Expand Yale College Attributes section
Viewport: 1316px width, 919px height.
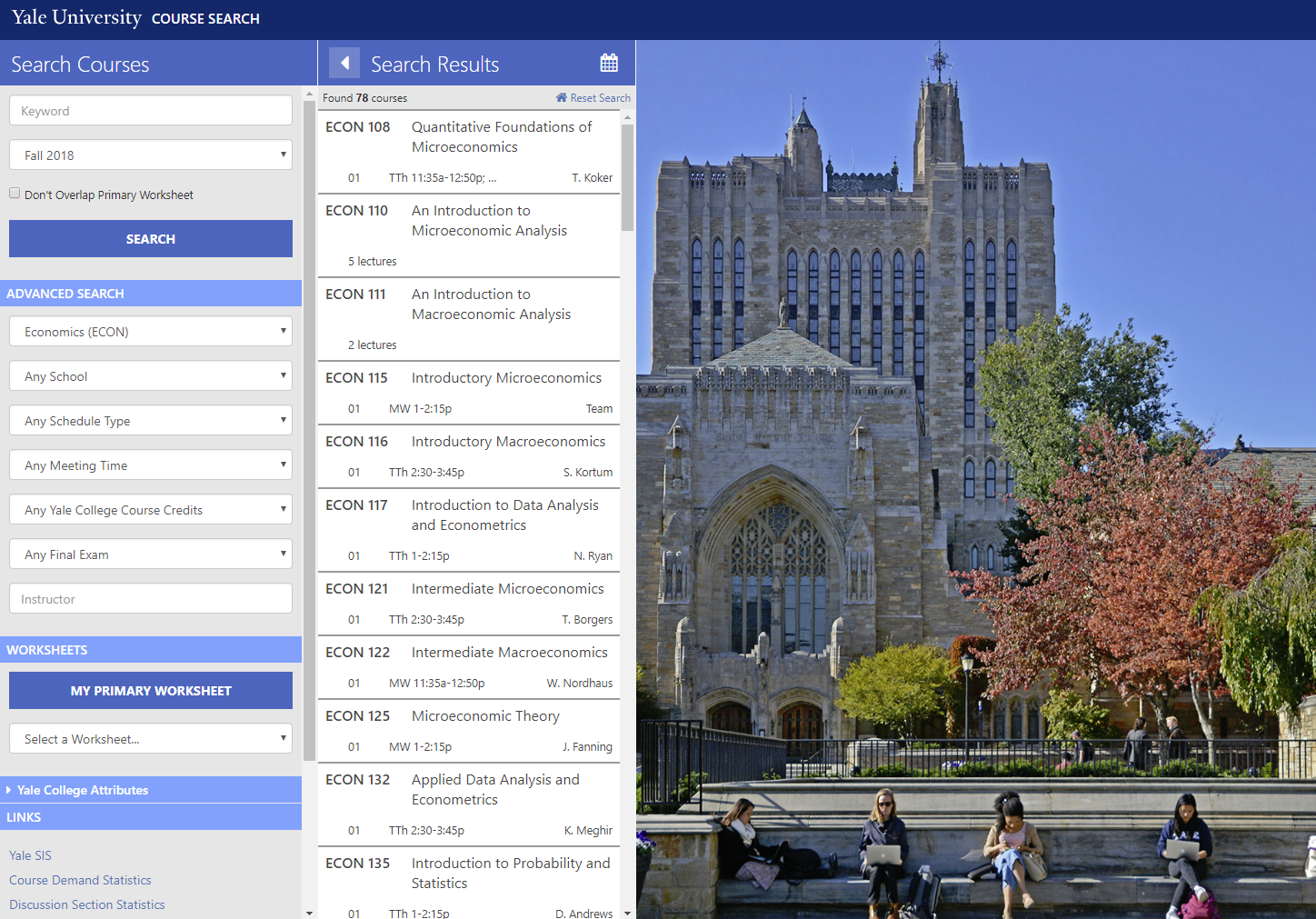pyautogui.click(x=151, y=790)
